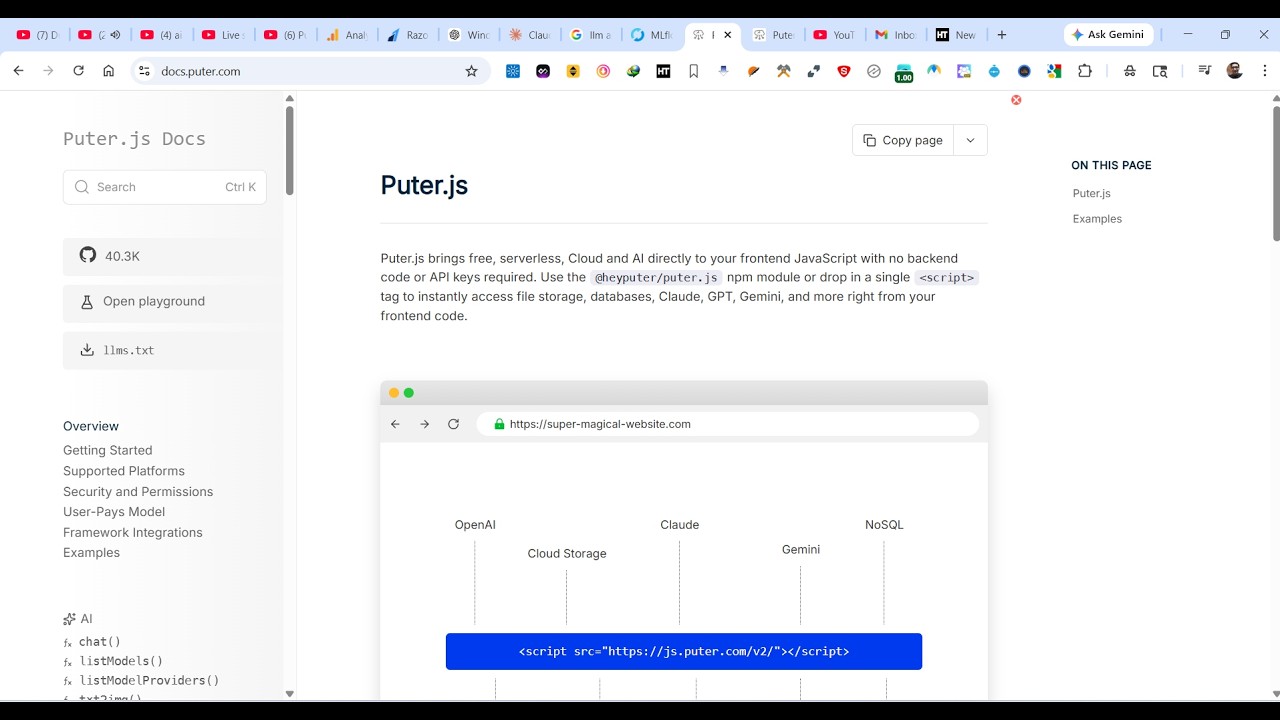Mute the audio-playing YouTube tab
The height and width of the screenshot is (720, 1280).
pos(115,34)
